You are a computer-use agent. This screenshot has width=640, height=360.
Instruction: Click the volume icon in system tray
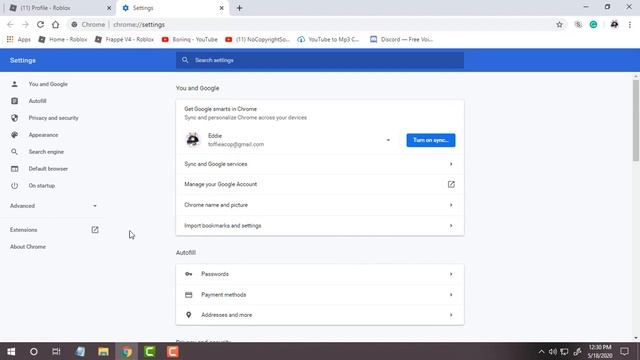click(553, 352)
